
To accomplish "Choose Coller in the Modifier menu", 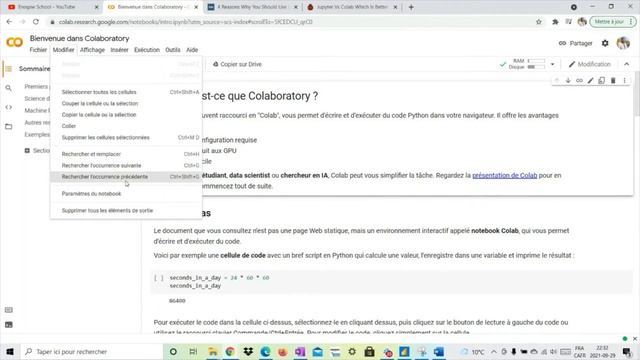I will 126,126.
